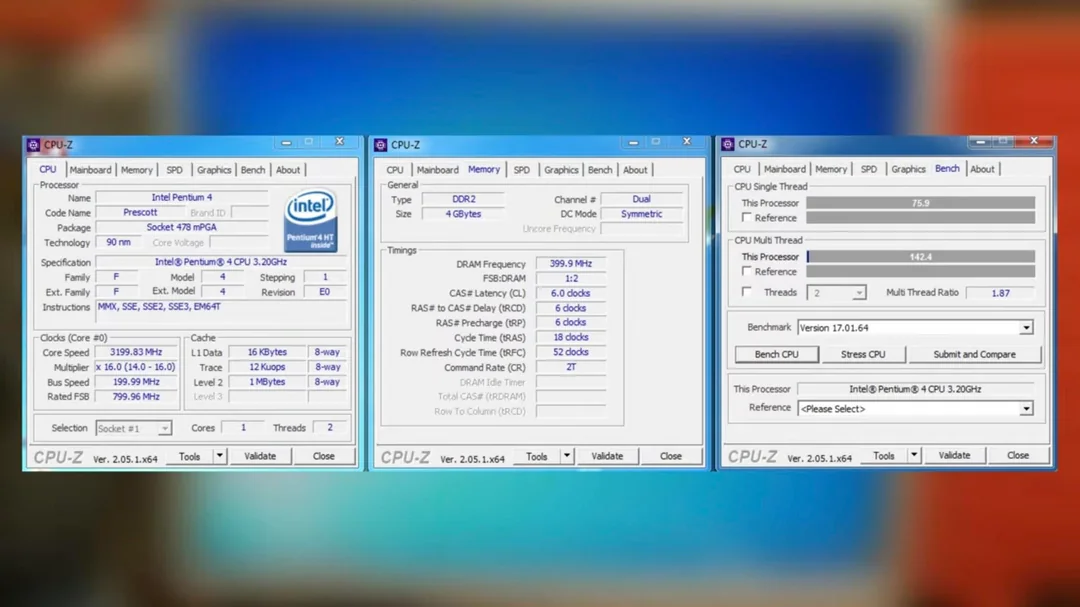Screen dimensions: 1080x607
Task: Click the Name field Intel Pentium 4
Action: [x=182, y=198]
